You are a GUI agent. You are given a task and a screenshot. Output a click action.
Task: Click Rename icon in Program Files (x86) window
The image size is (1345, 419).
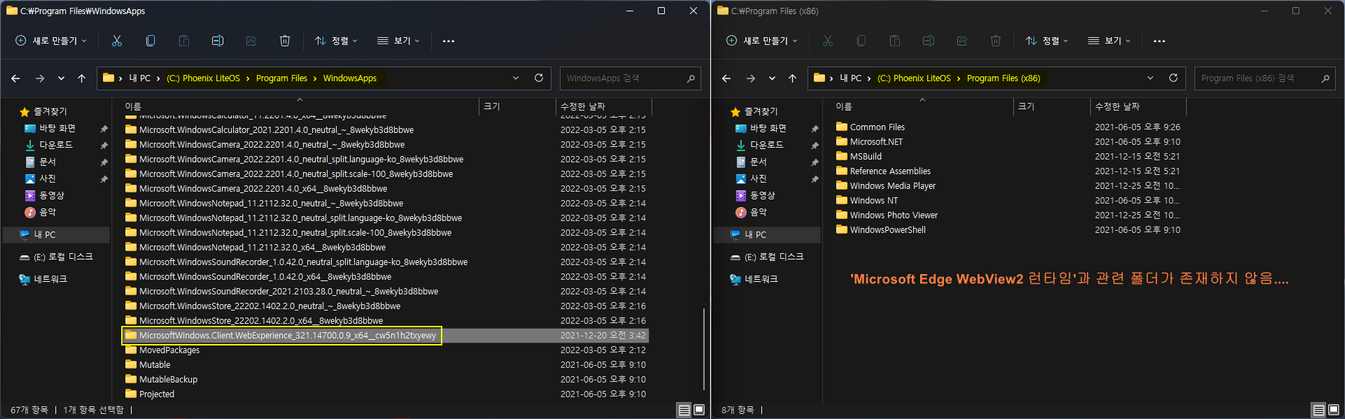coord(928,41)
